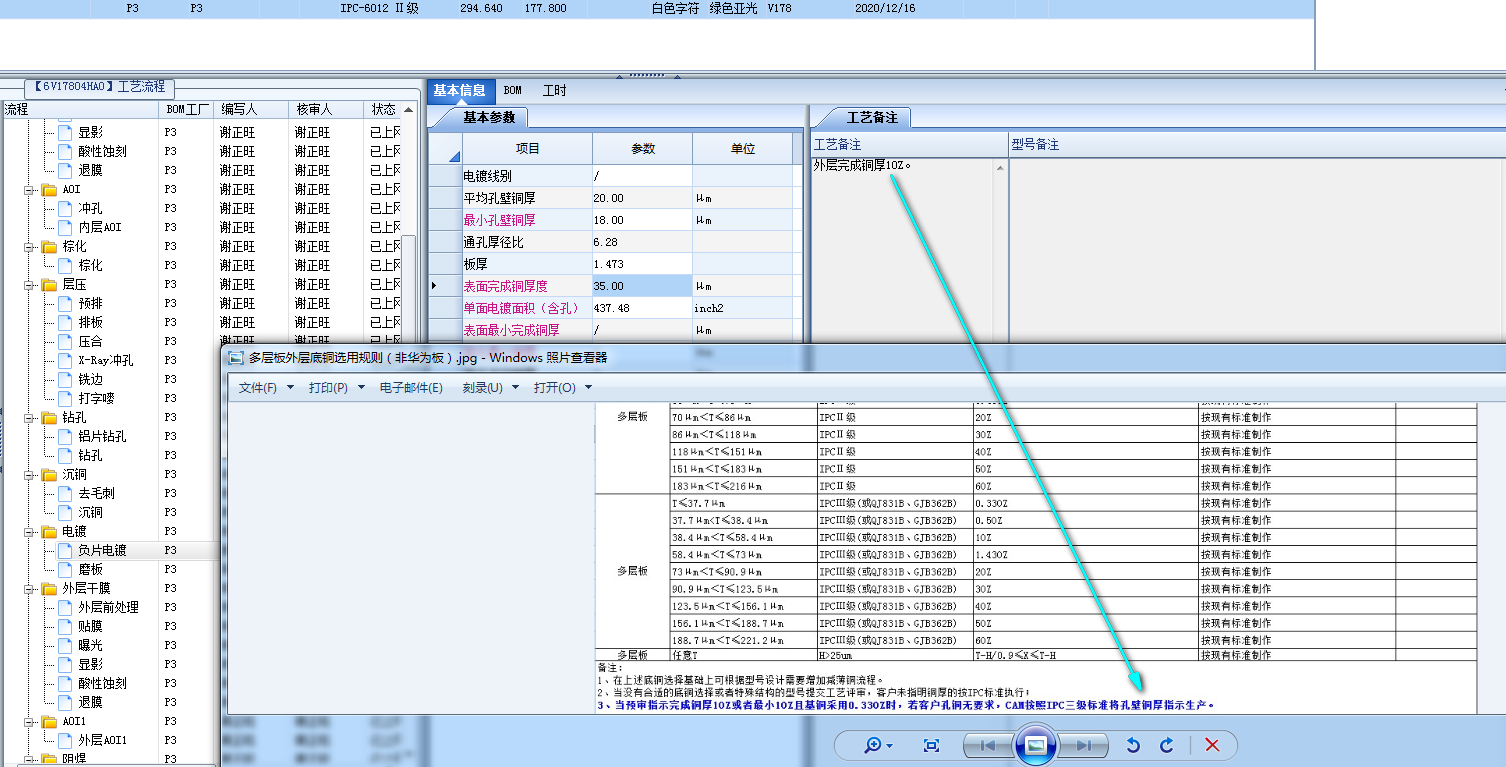Switch to 工时 tab
This screenshot has height=767, width=1506.
pos(554,90)
